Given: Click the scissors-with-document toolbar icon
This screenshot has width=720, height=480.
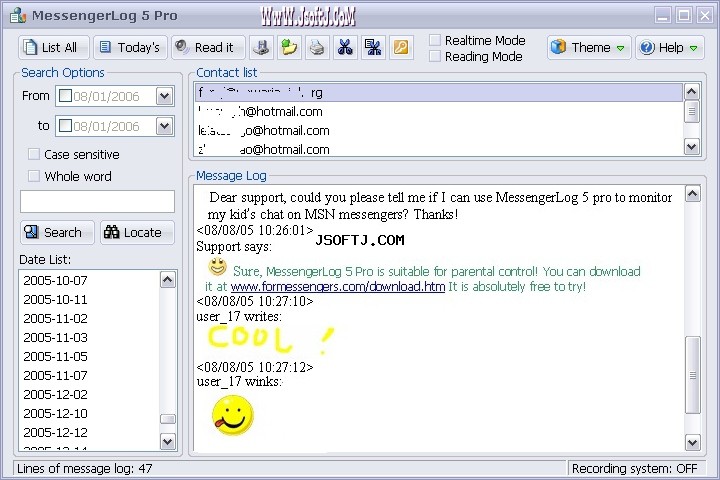Looking at the screenshot, I should pos(373,47).
